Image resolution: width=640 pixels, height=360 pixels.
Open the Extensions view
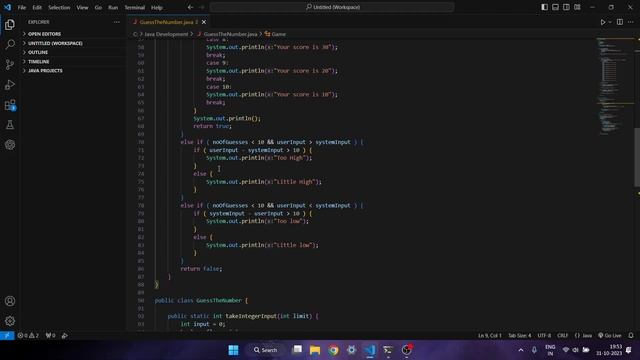click(x=10, y=105)
